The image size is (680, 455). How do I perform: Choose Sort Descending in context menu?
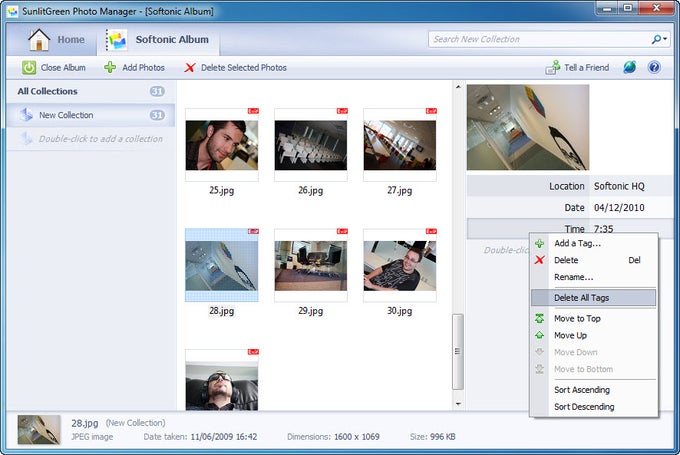coord(593,407)
